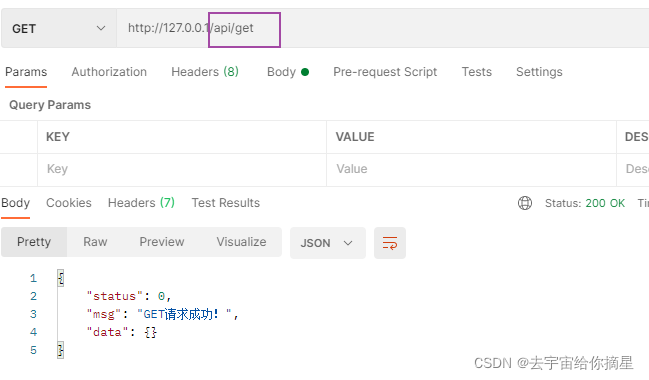Collapse the JSON object at line 1
Screen dimensions: 649x380
[61, 278]
